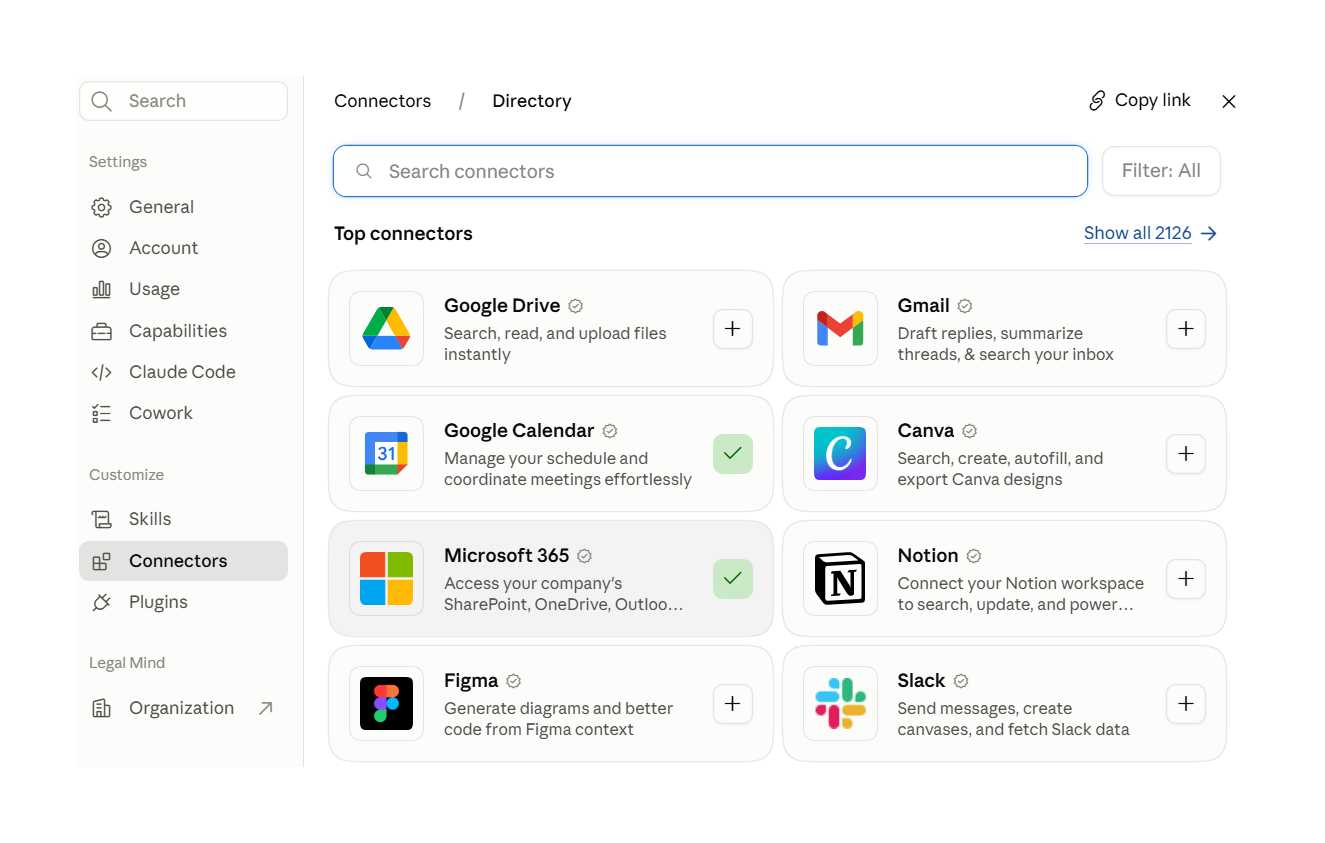Click the magnifier icon in Search connectors
This screenshot has width=1325, height=843.
tap(364, 171)
